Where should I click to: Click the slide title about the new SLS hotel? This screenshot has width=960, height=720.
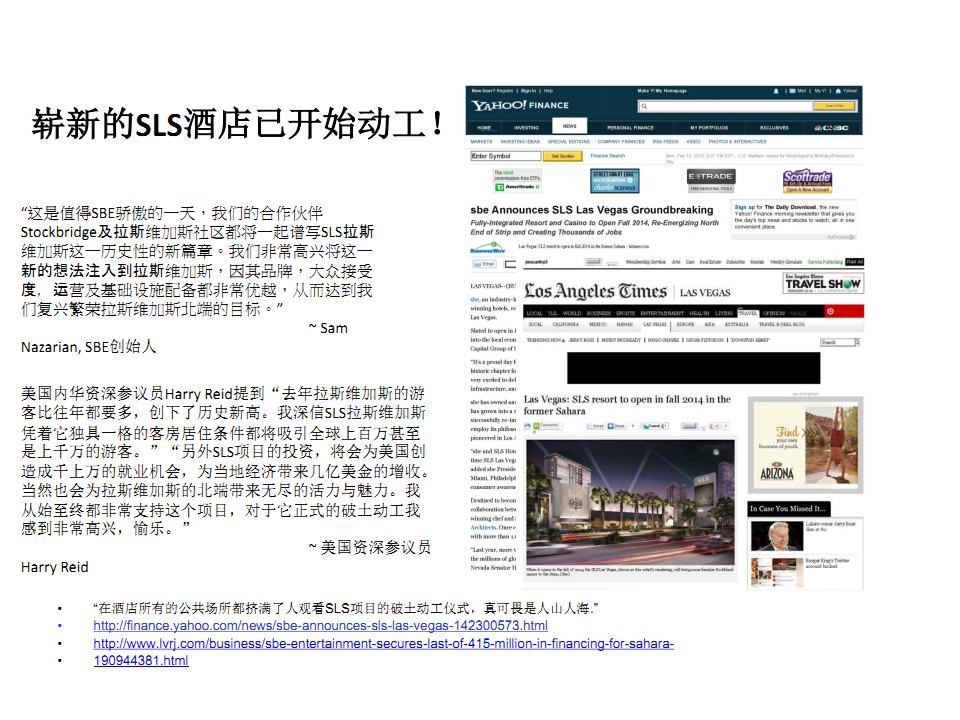click(x=238, y=124)
